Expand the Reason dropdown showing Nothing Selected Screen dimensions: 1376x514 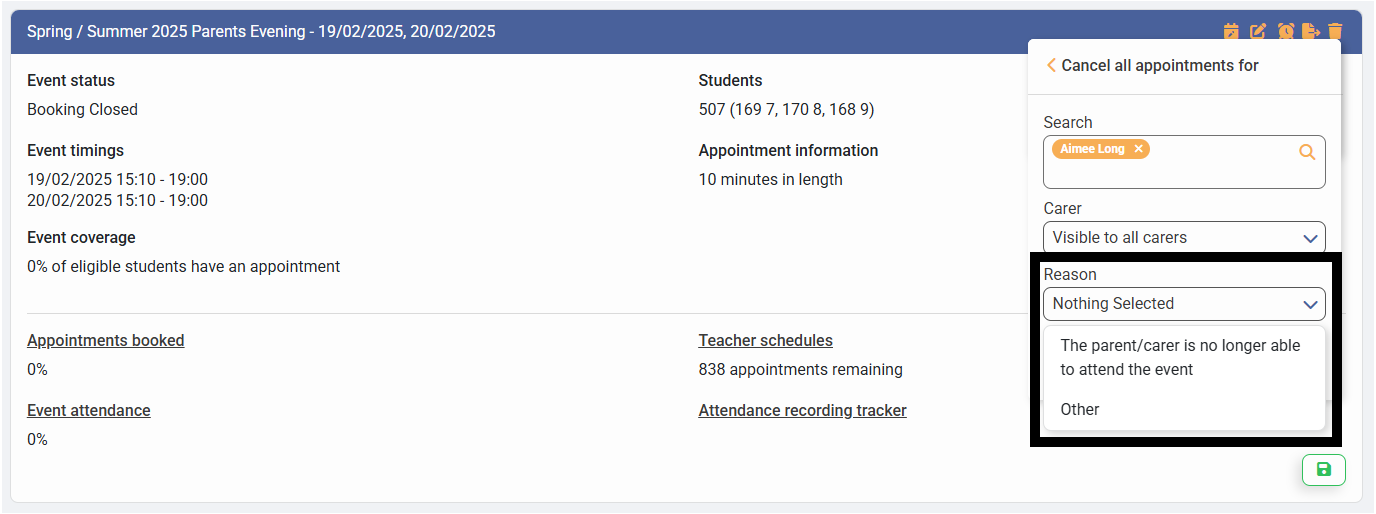[1184, 304]
